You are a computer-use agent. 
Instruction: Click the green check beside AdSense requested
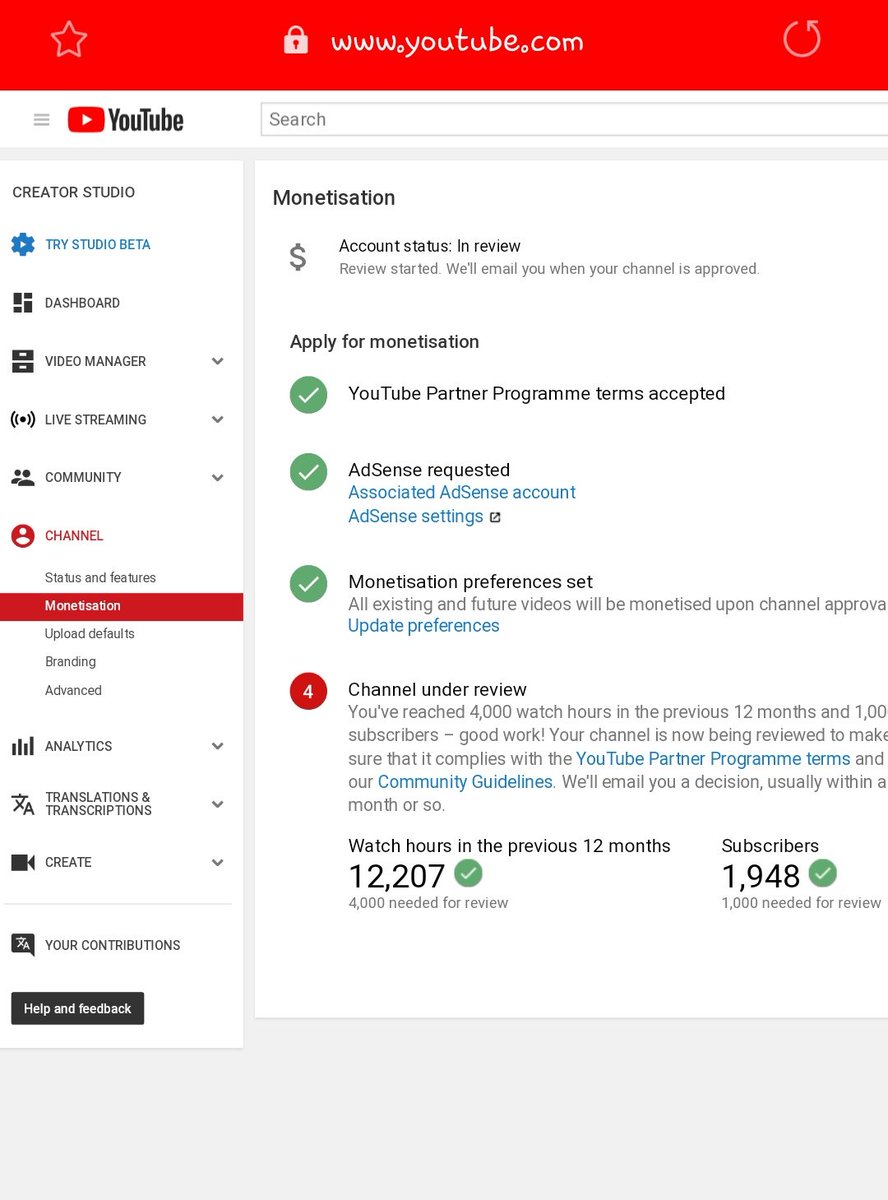[308, 472]
